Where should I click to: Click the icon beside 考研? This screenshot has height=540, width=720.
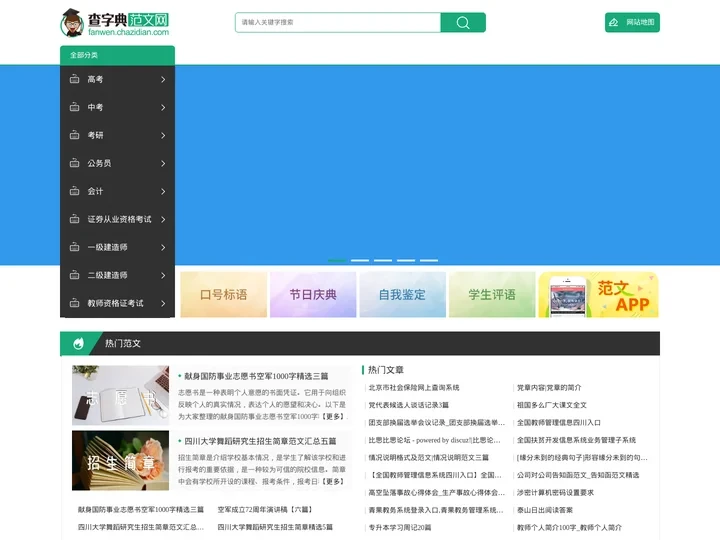point(74,135)
